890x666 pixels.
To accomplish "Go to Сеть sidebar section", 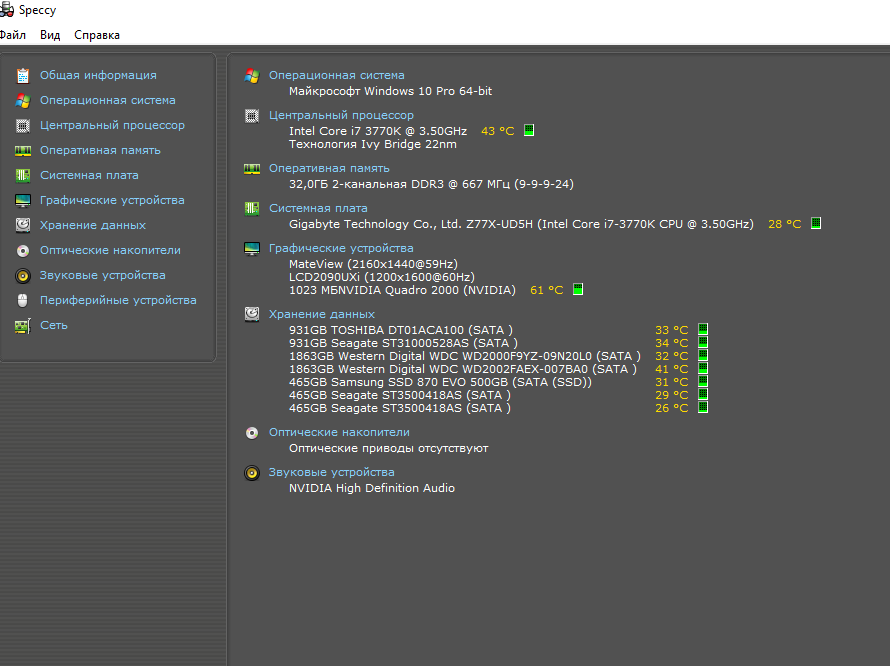I will point(54,325).
